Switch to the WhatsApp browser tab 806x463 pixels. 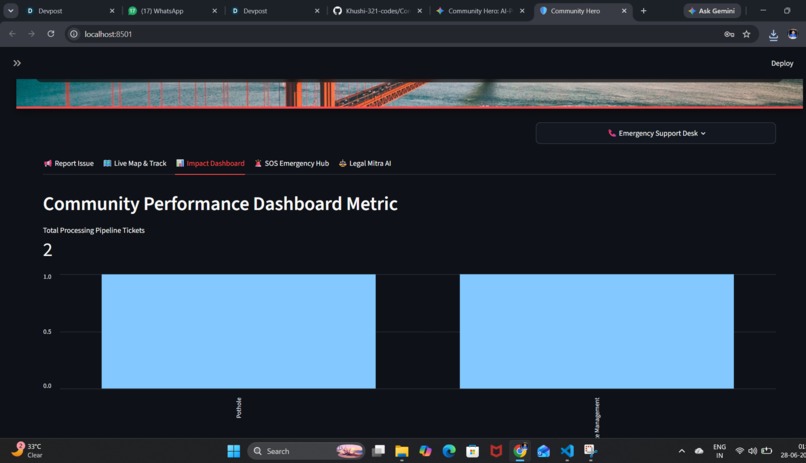click(x=173, y=11)
